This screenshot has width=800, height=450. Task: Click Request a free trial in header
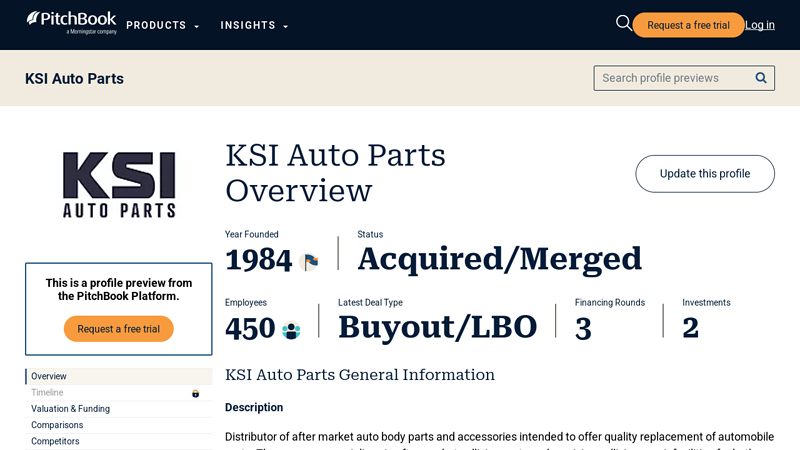pos(688,25)
